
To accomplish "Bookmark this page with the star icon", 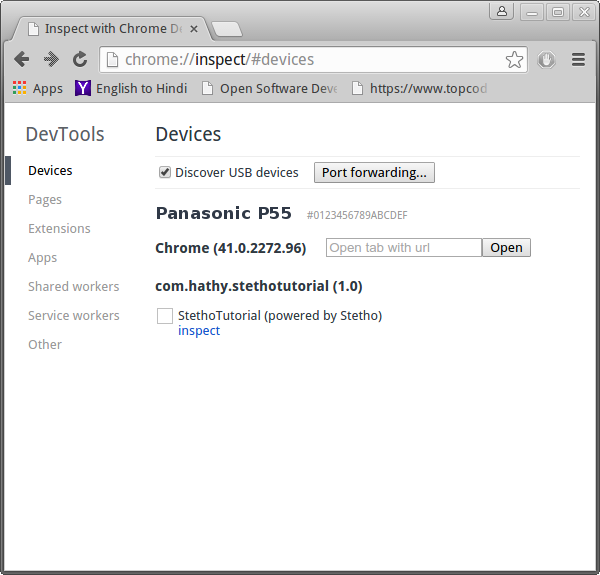I will point(514,60).
